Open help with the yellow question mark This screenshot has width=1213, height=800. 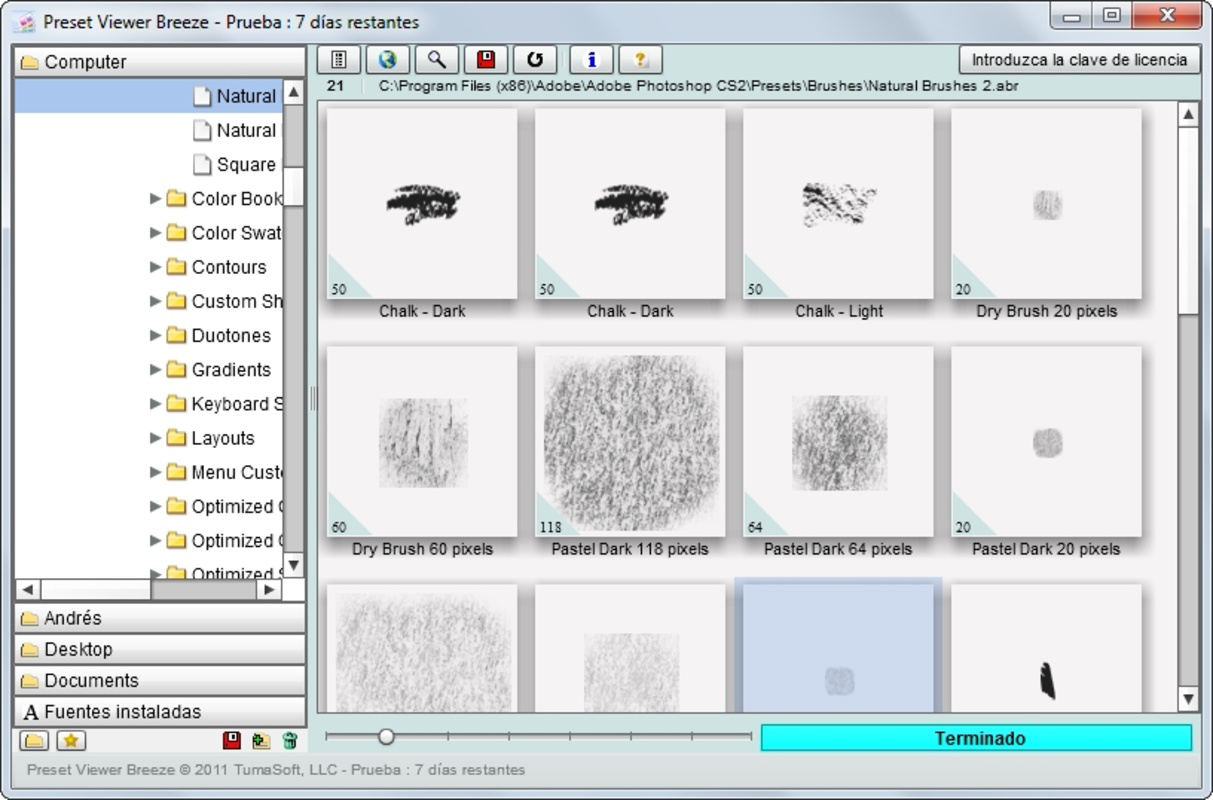641,60
